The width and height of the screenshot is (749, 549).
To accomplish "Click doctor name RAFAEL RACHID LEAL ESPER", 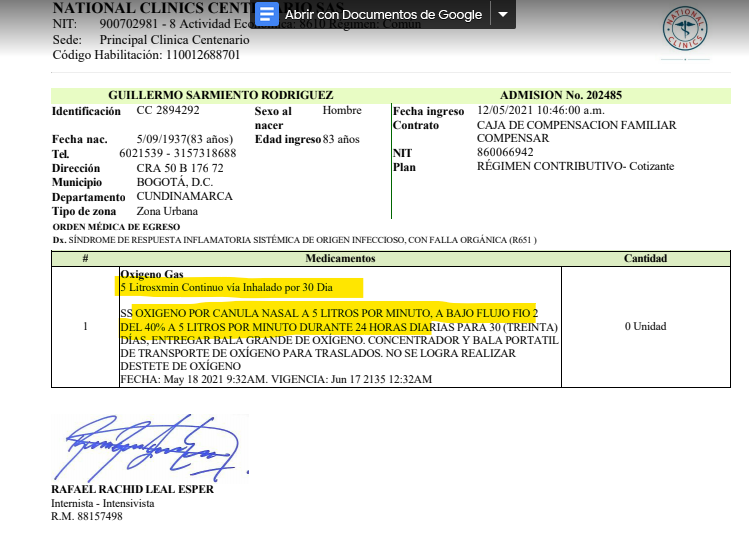I will click(132, 489).
